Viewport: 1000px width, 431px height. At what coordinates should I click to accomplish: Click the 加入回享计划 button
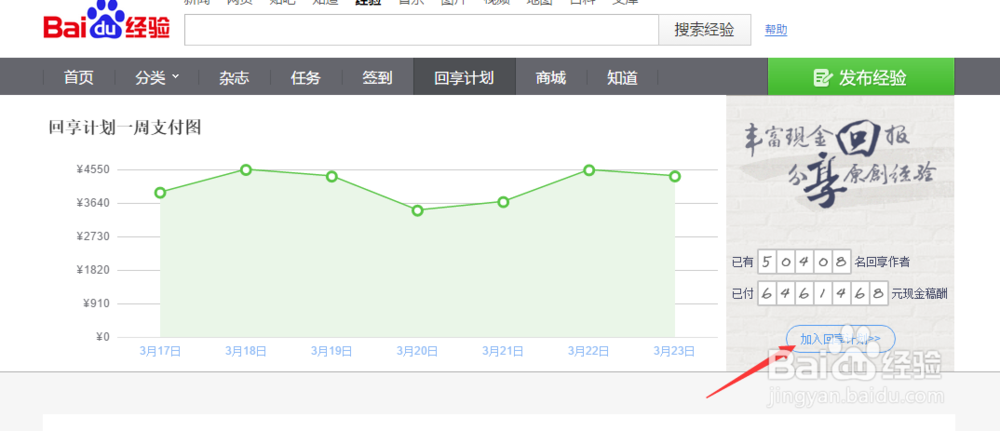click(841, 339)
